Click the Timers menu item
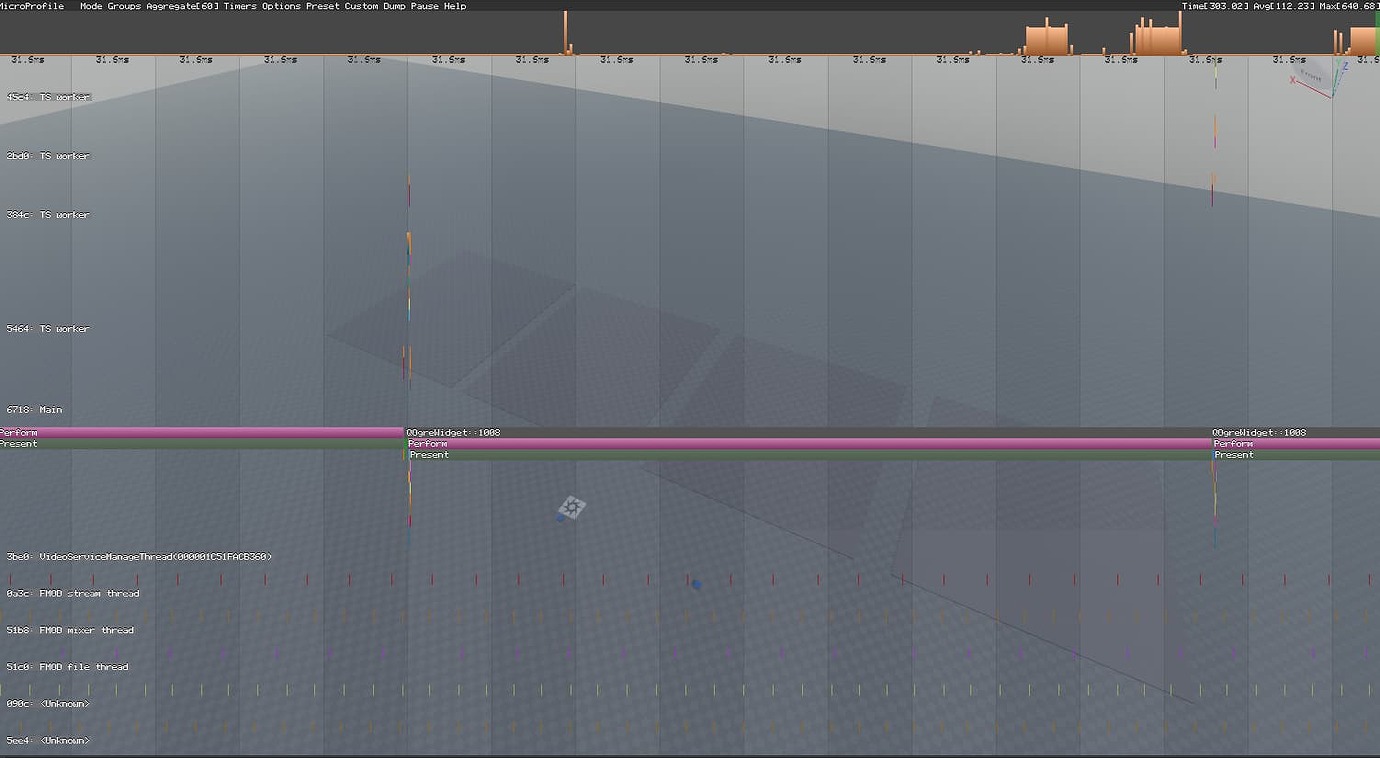This screenshot has width=1380, height=758. [239, 5]
